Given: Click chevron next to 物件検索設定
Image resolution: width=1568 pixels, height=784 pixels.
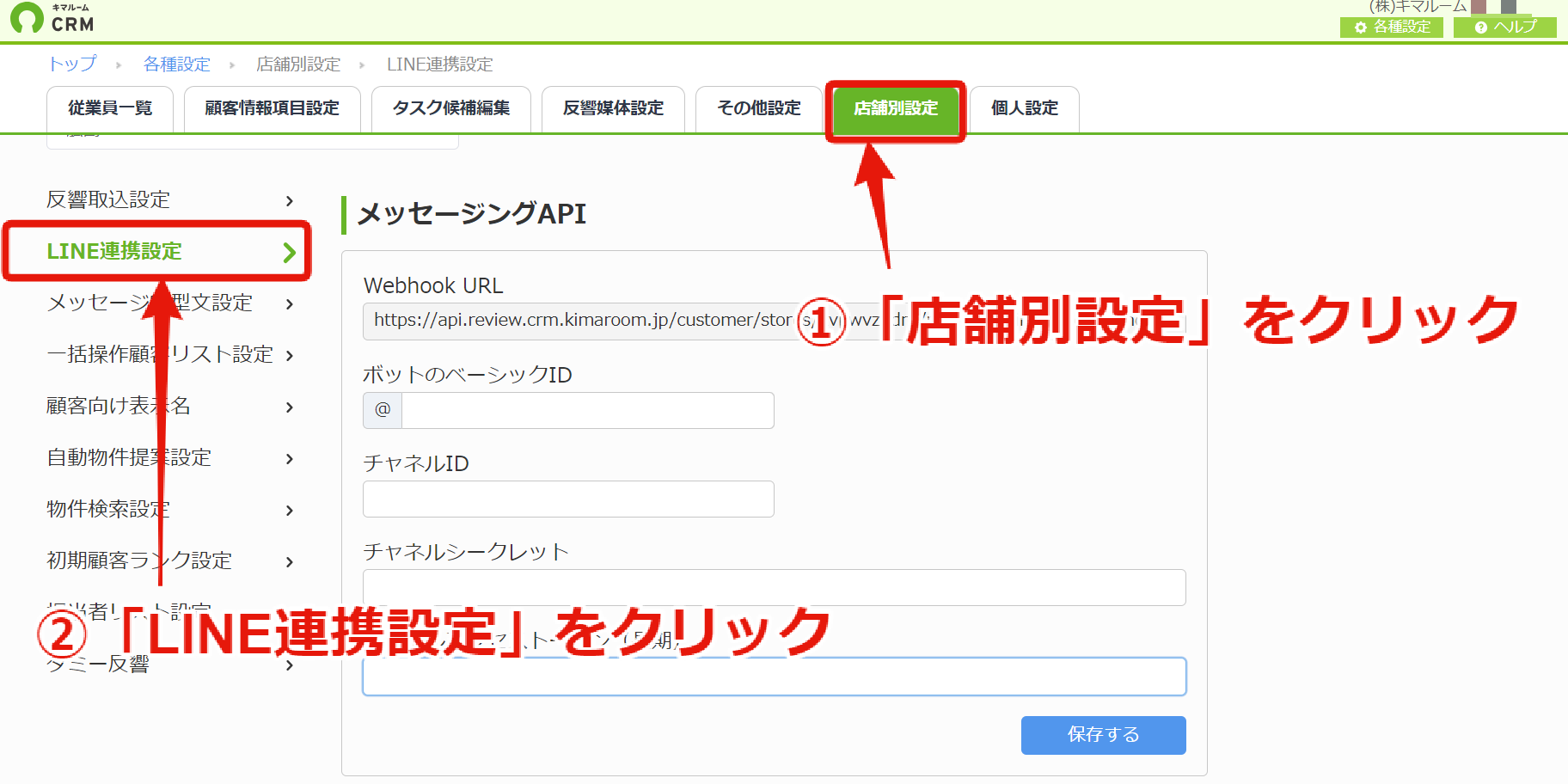Looking at the screenshot, I should (x=290, y=511).
